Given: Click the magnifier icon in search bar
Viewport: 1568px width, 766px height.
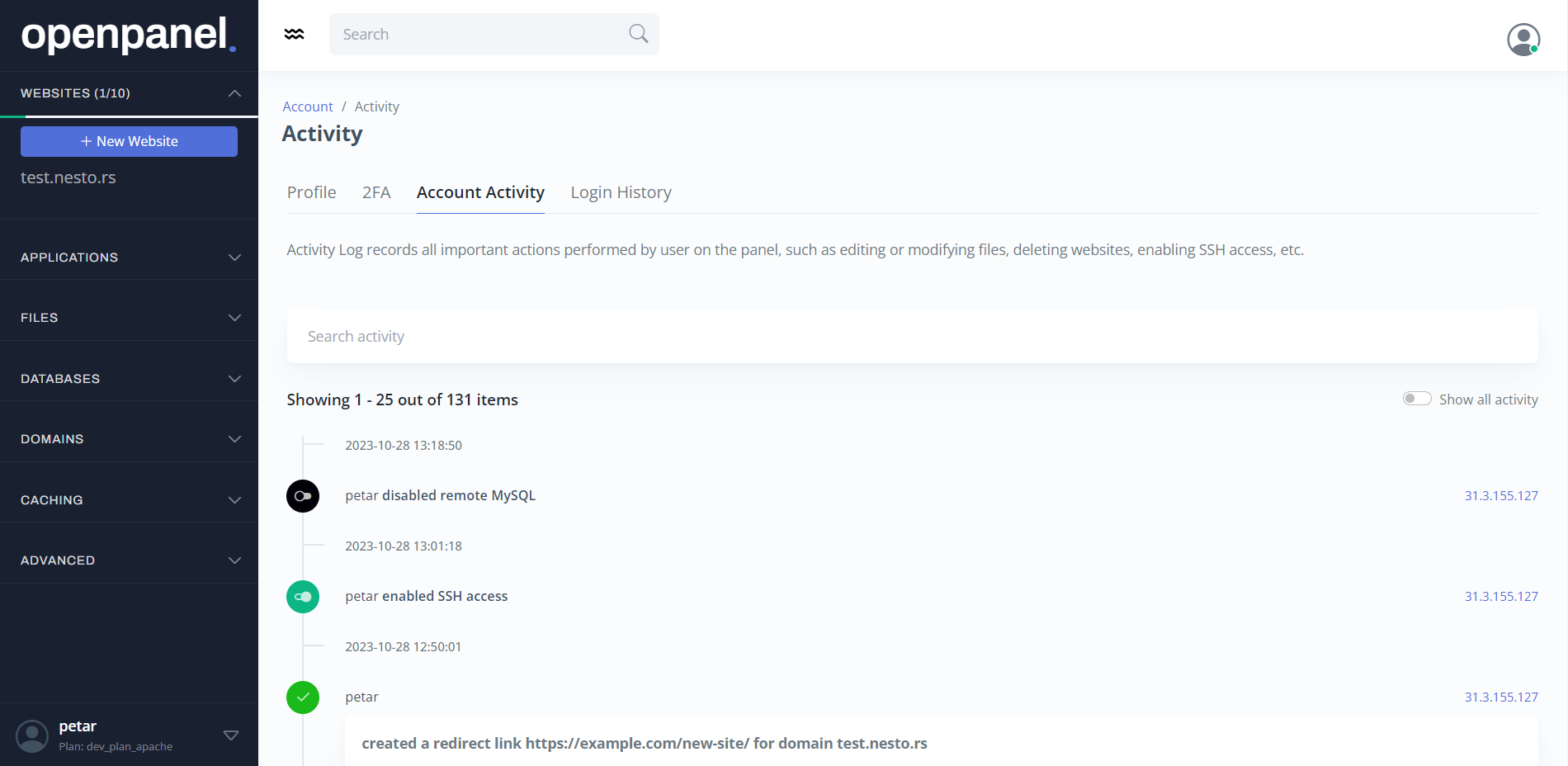Looking at the screenshot, I should (x=638, y=34).
